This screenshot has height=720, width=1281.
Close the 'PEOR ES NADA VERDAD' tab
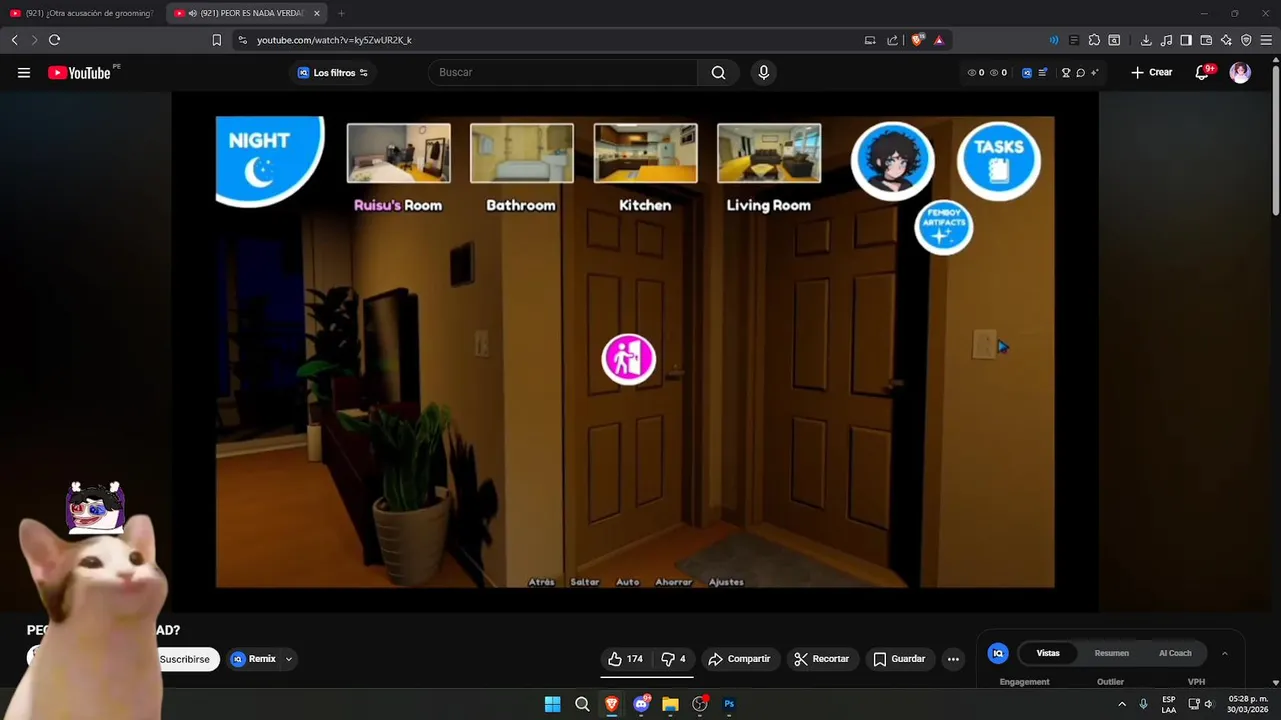point(317,13)
